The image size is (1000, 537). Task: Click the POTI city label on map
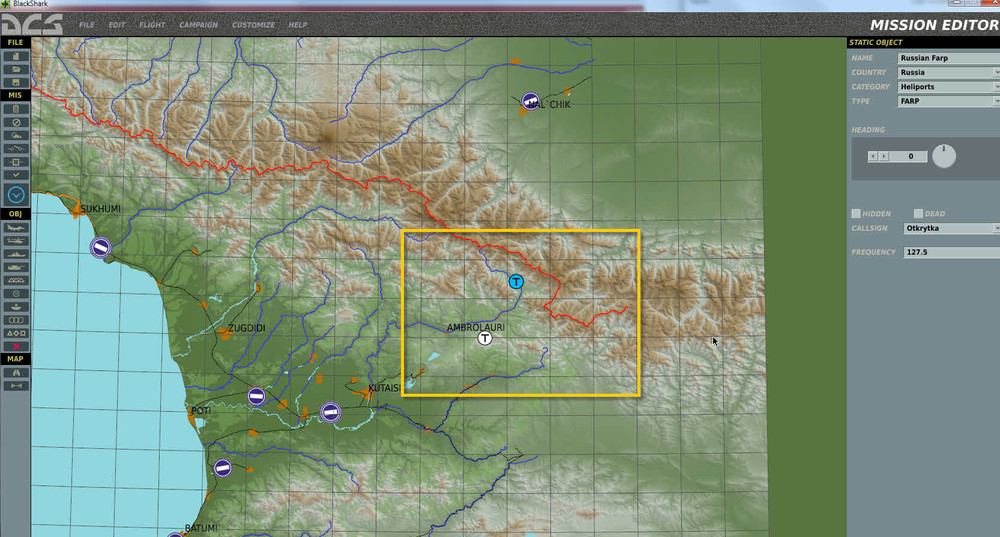pyautogui.click(x=202, y=411)
